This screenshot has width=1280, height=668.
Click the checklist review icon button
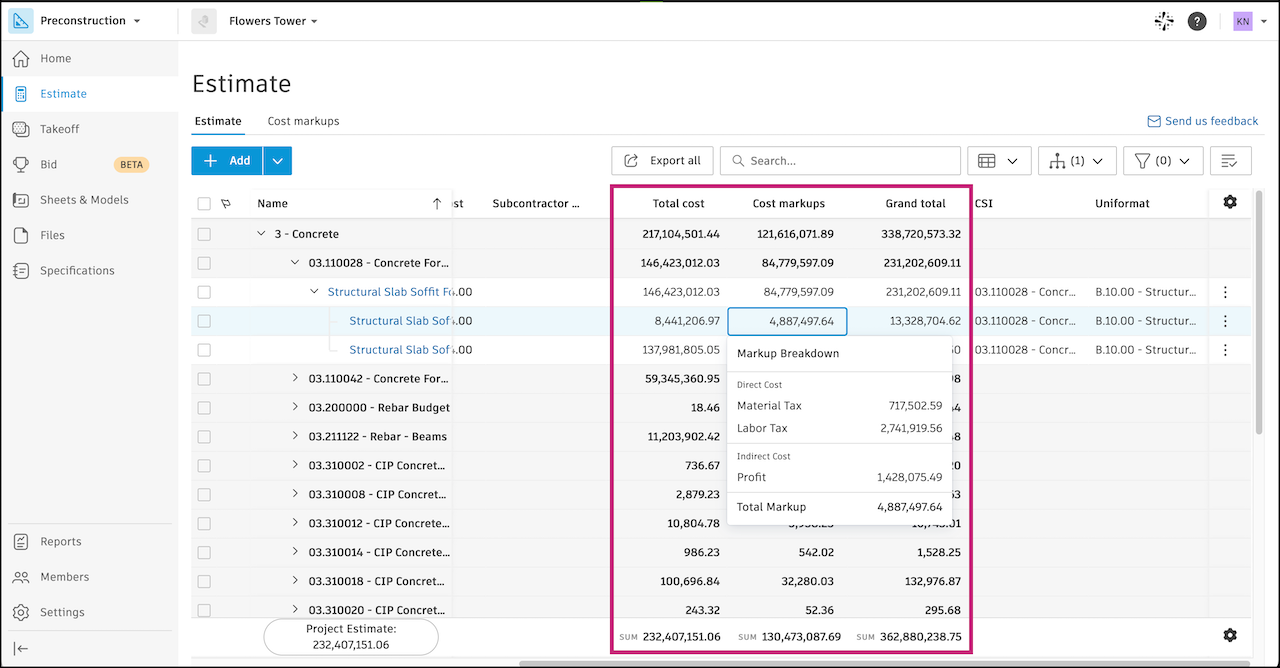coord(1230,161)
